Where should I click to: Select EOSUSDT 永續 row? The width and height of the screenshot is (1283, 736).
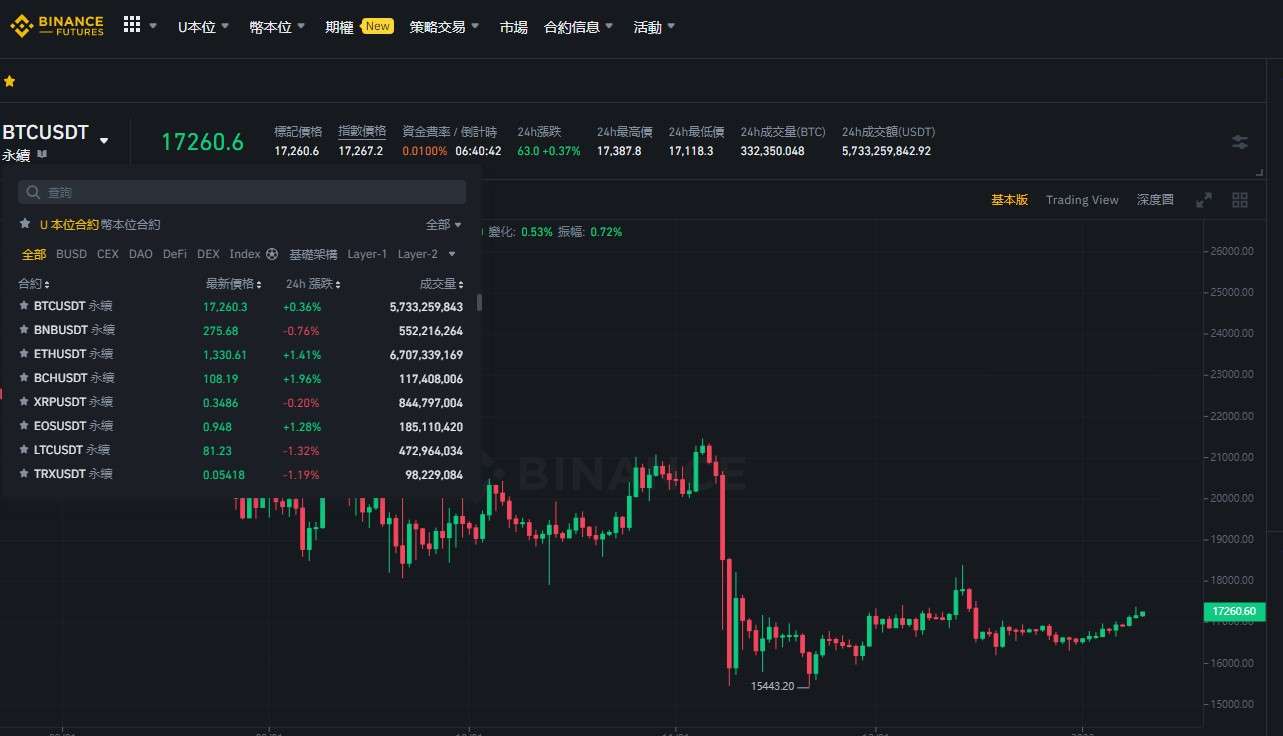241,426
